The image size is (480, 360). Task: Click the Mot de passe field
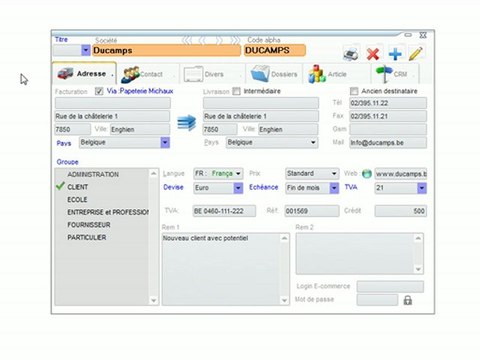click(377, 300)
